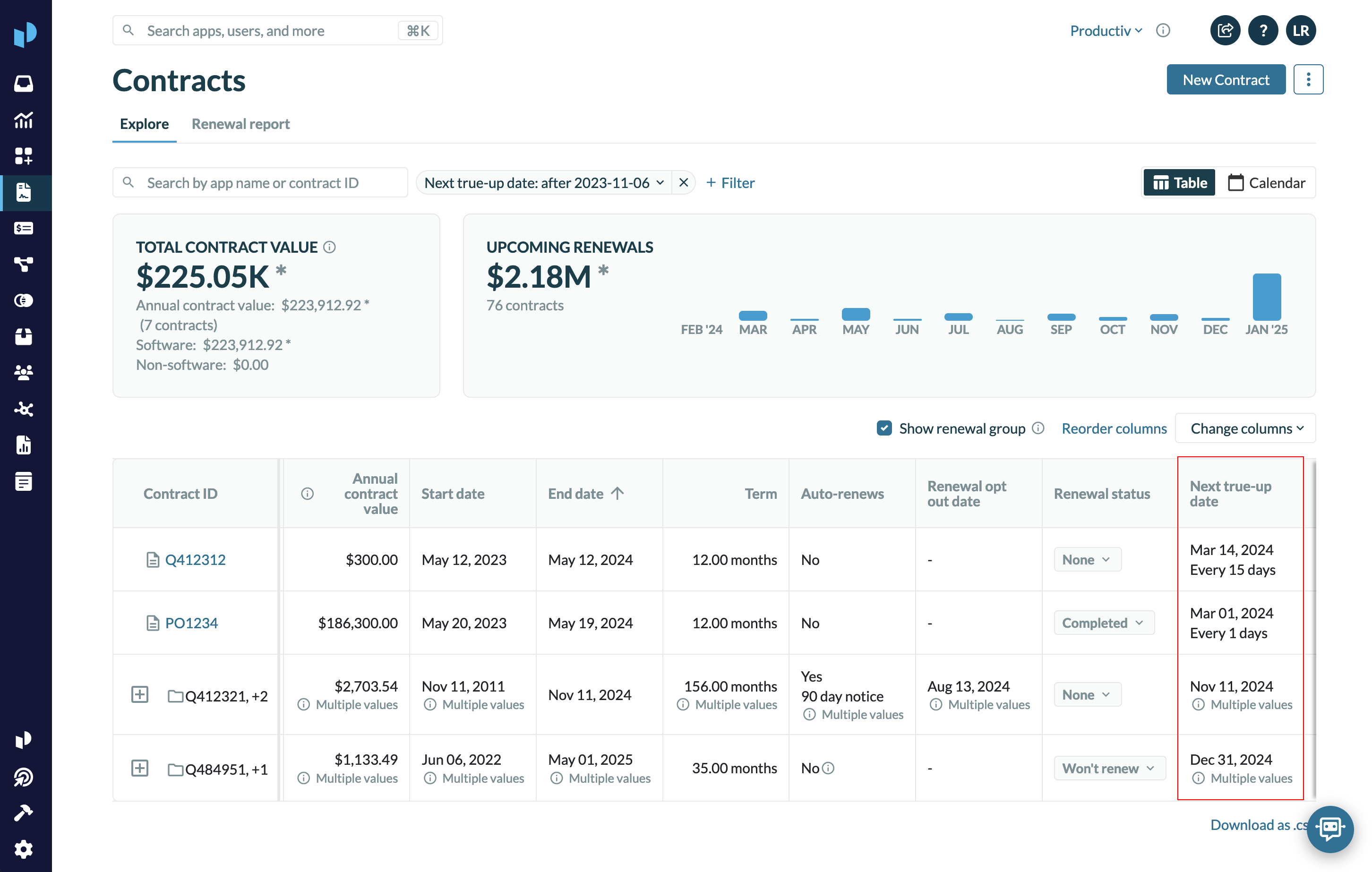Click the settings gear in sidebar
Image resolution: width=1372 pixels, height=872 pixels.
(23, 849)
